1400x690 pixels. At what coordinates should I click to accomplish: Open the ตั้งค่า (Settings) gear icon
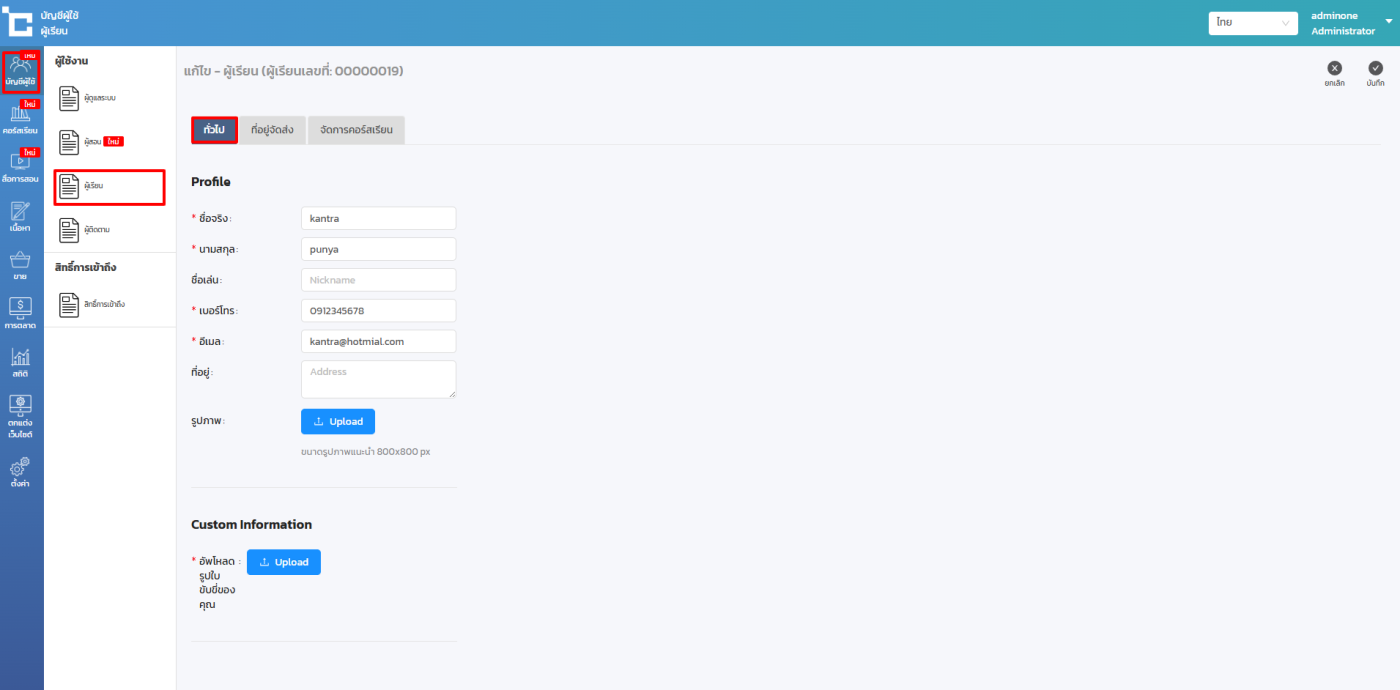pos(20,472)
